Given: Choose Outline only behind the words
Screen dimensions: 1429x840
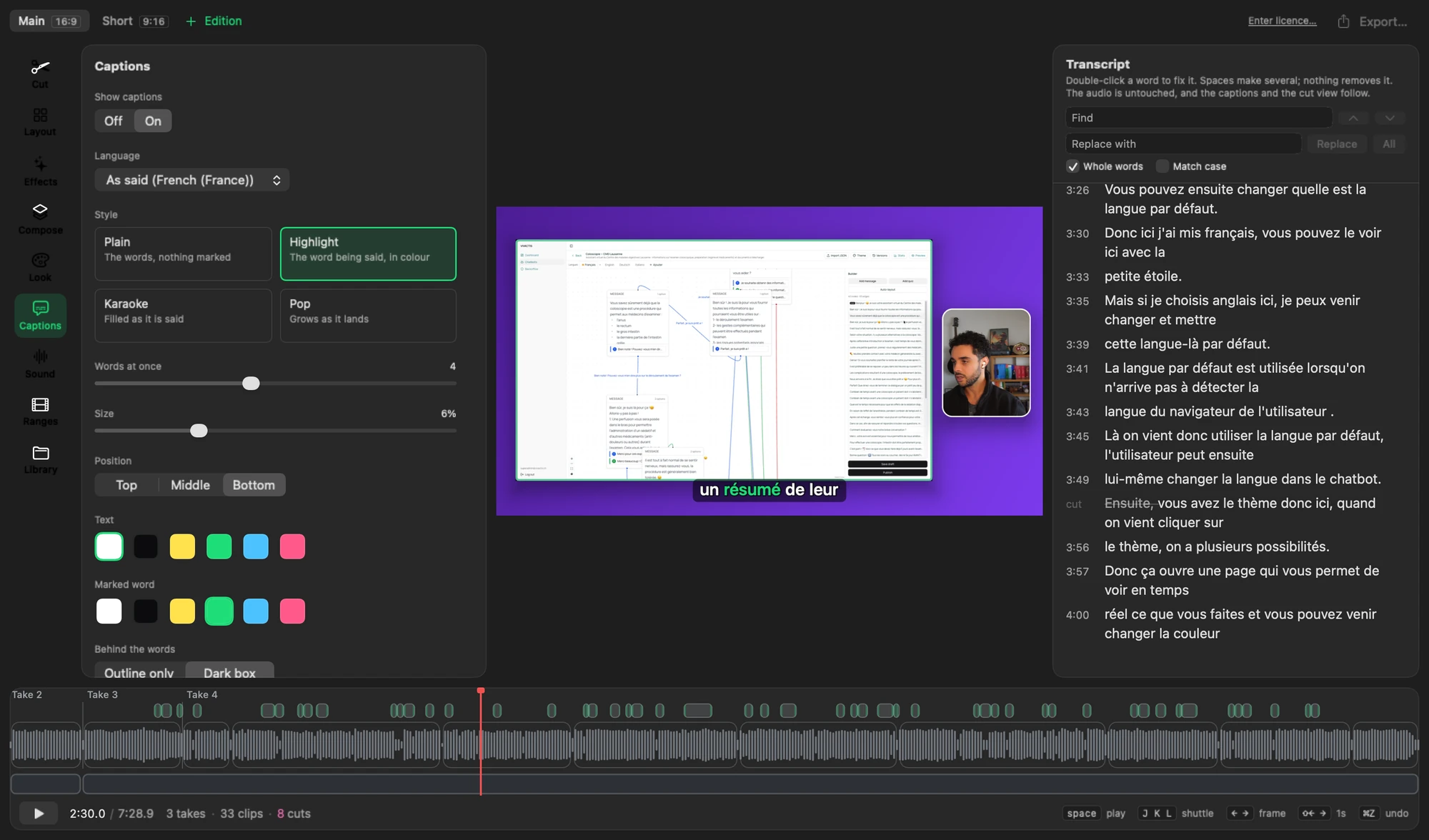Looking at the screenshot, I should coord(139,672).
